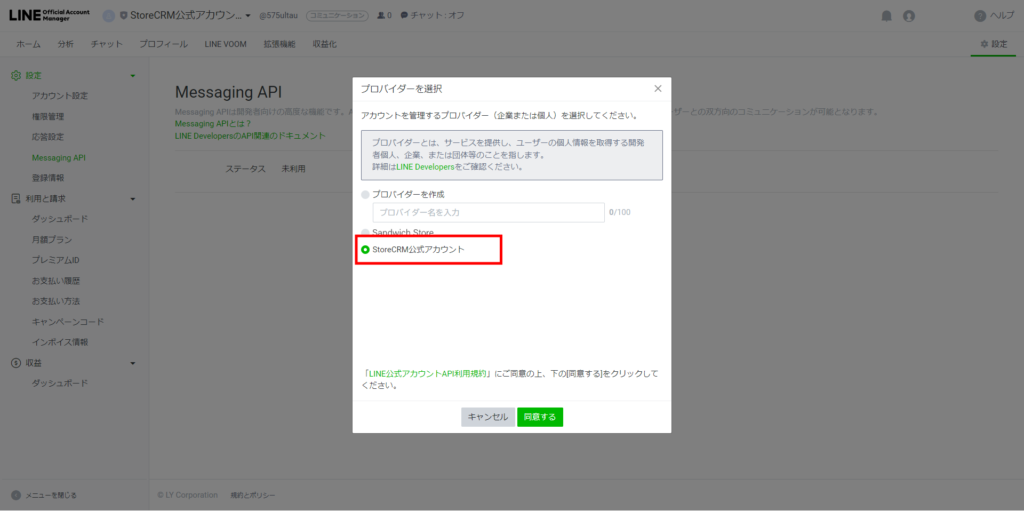This screenshot has width=1024, height=511.
Task: Open the 分析 tab
Action: [65, 44]
